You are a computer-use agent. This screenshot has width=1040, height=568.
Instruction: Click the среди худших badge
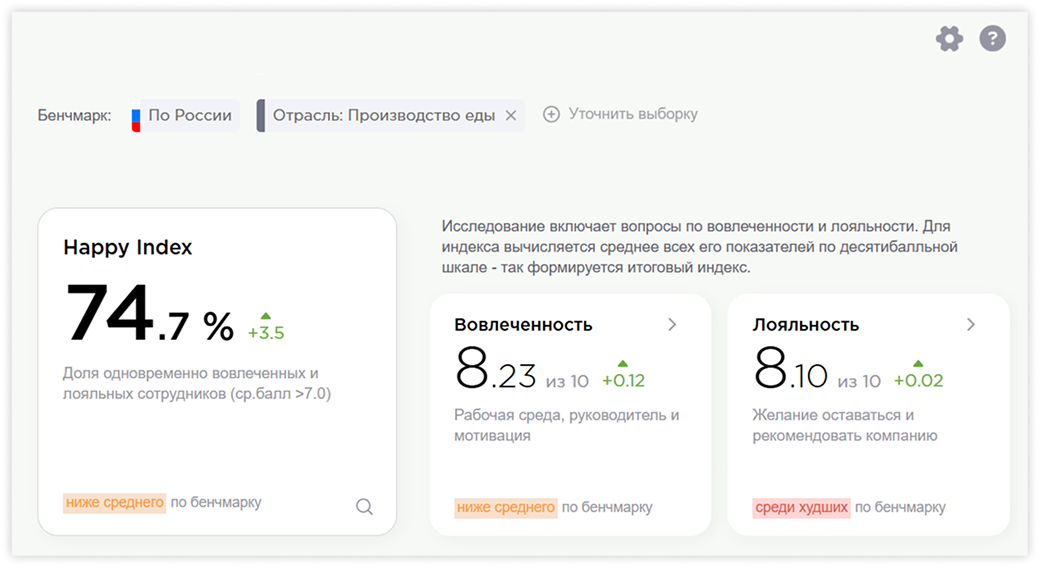click(802, 508)
